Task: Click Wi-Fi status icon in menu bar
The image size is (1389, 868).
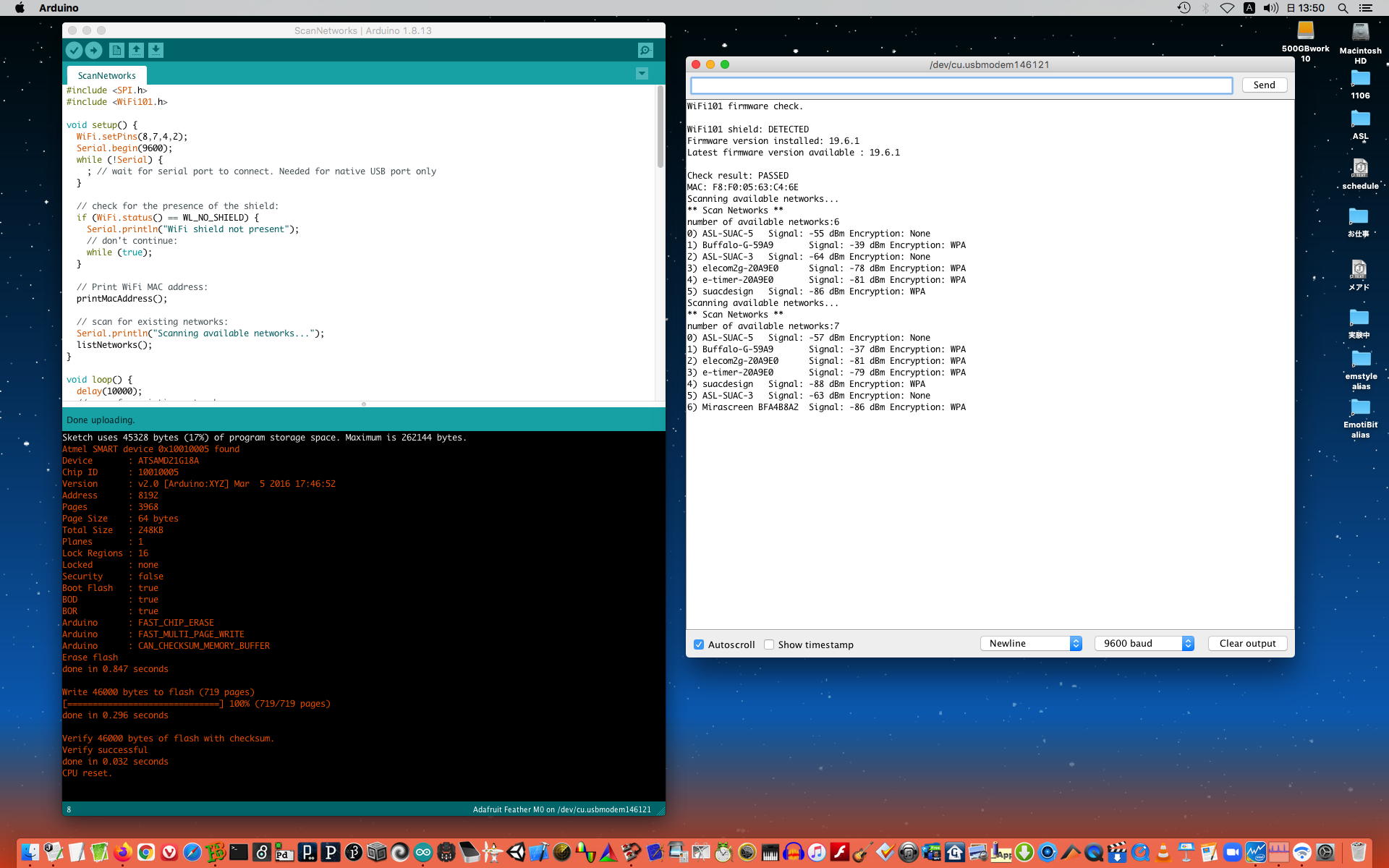Action: (x=1227, y=8)
